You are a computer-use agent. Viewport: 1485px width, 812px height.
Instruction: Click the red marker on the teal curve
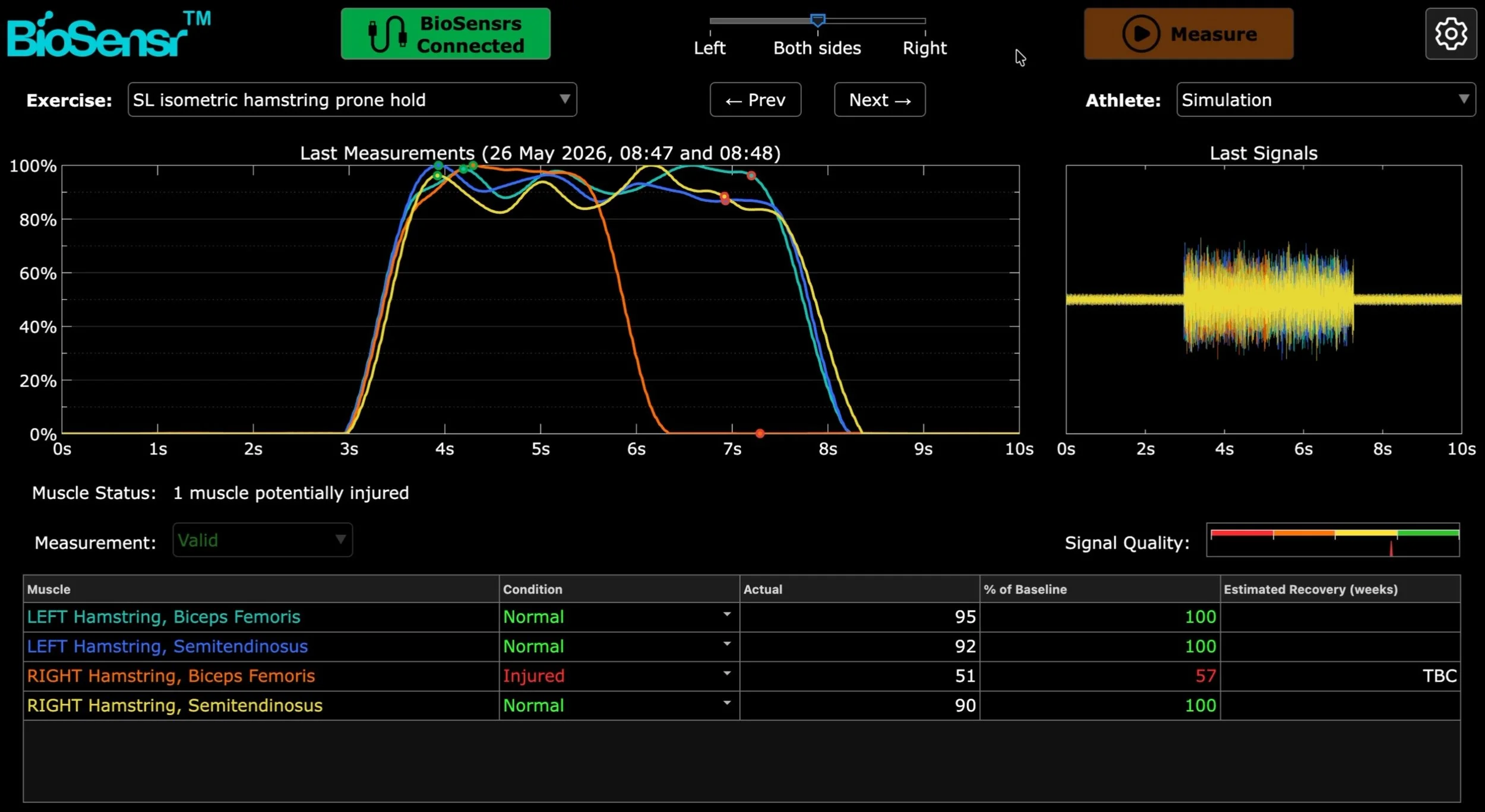751,176
